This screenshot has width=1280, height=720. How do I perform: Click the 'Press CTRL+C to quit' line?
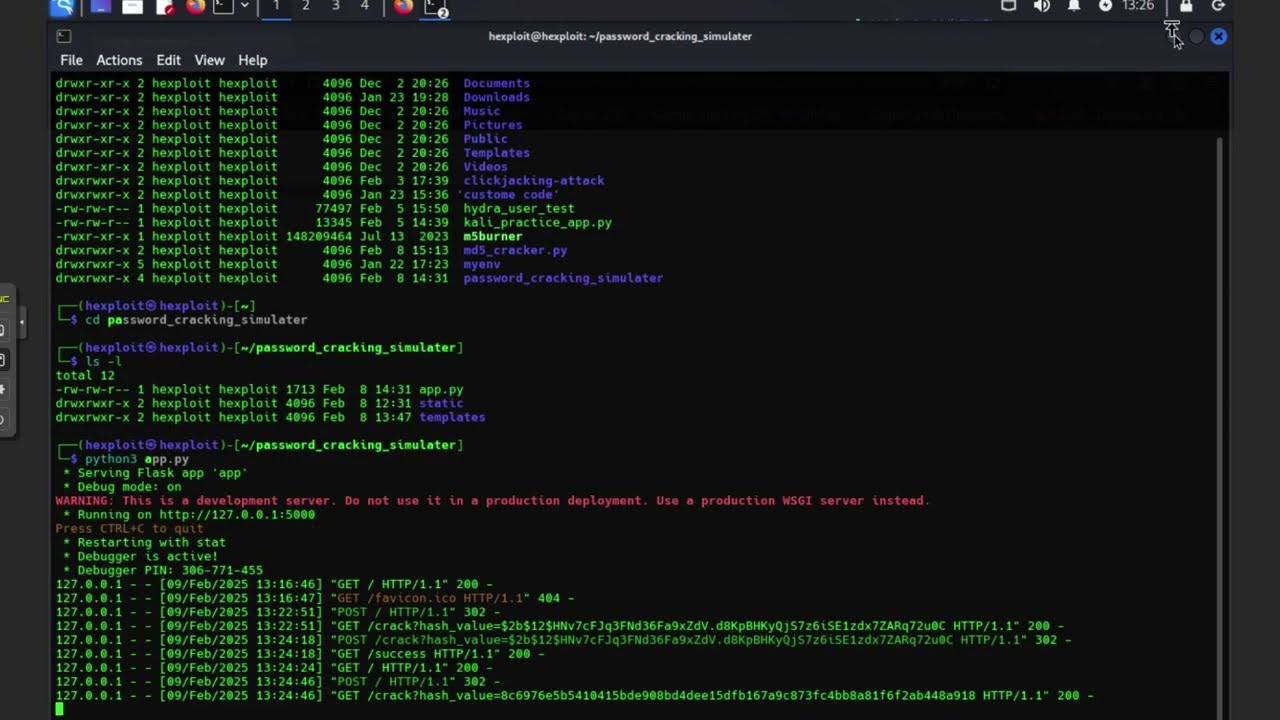click(x=129, y=529)
